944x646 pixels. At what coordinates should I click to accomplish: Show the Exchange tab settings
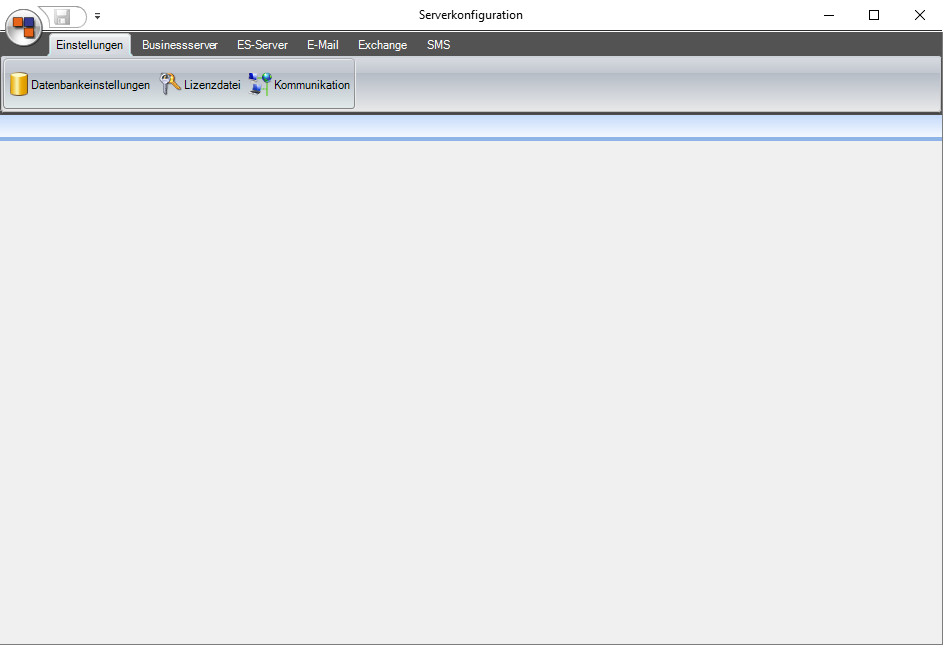pos(382,45)
